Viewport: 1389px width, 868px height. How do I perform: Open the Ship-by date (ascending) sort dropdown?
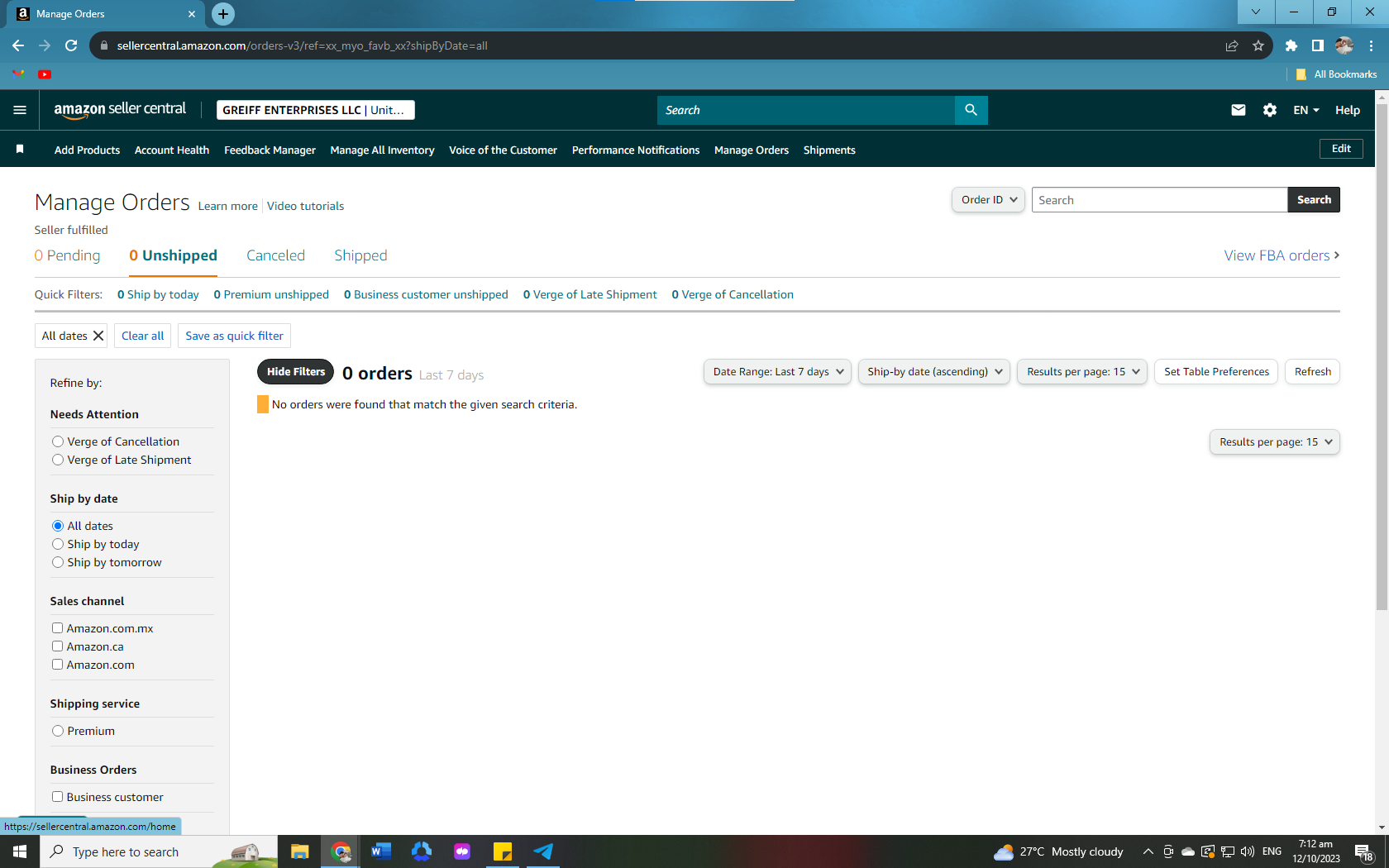pyautogui.click(x=934, y=372)
